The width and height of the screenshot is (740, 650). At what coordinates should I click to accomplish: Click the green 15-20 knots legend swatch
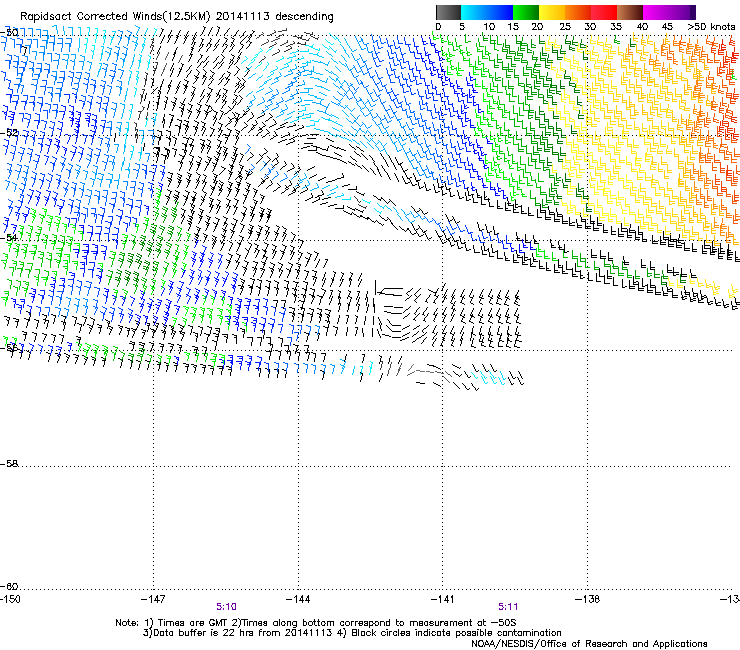tap(526, 12)
